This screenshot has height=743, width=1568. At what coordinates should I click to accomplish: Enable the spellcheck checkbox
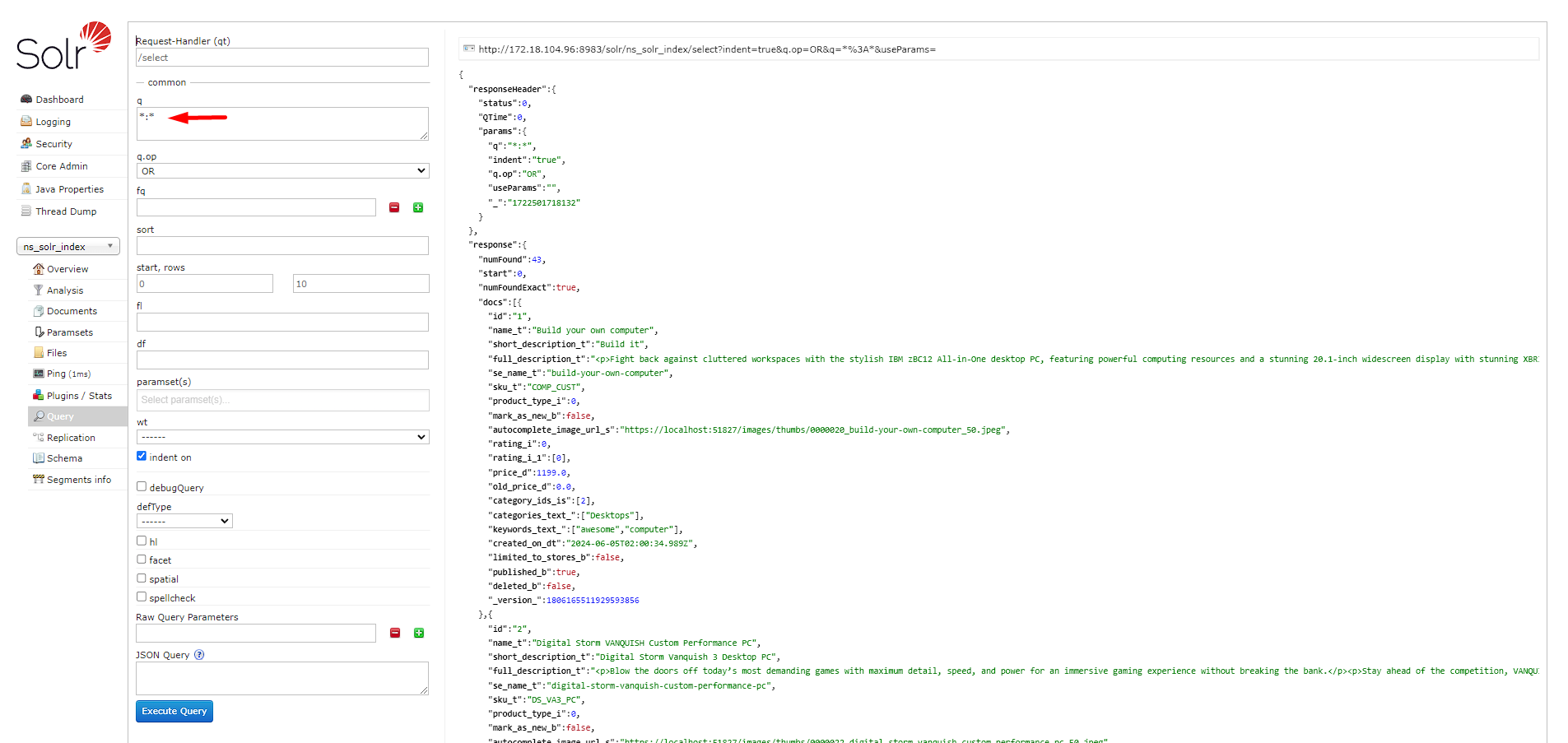(142, 597)
